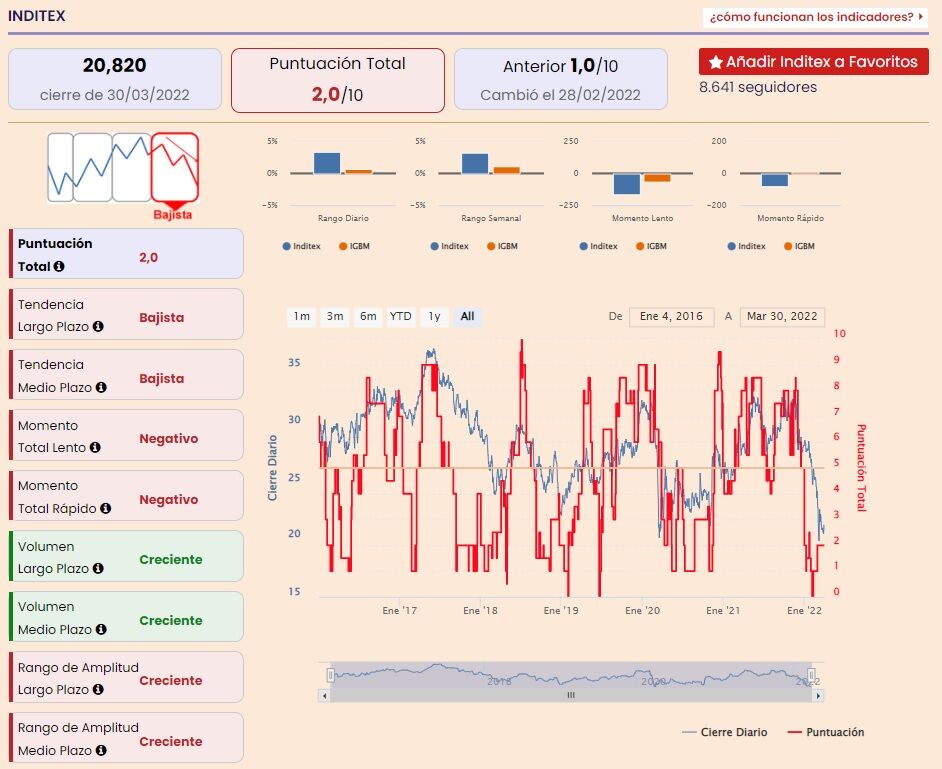The image size is (942, 769).
Task: Toggle Puntuación series in main chart legend
Action: click(x=826, y=732)
